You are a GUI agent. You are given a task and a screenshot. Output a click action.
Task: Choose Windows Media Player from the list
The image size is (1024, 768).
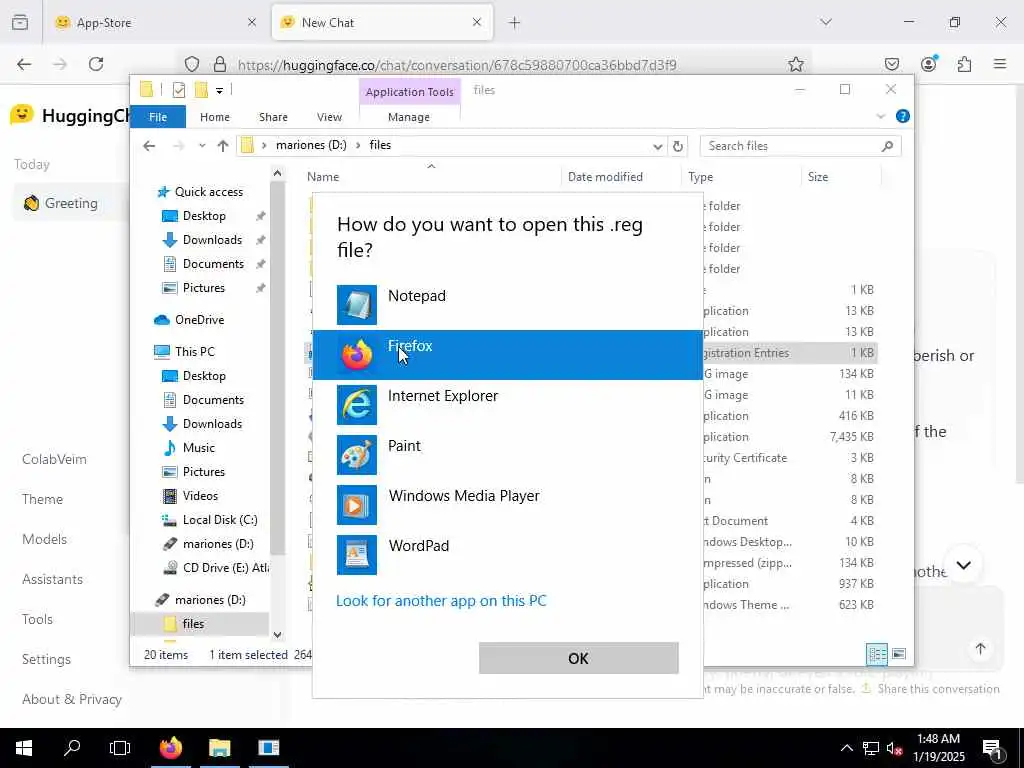pos(507,504)
